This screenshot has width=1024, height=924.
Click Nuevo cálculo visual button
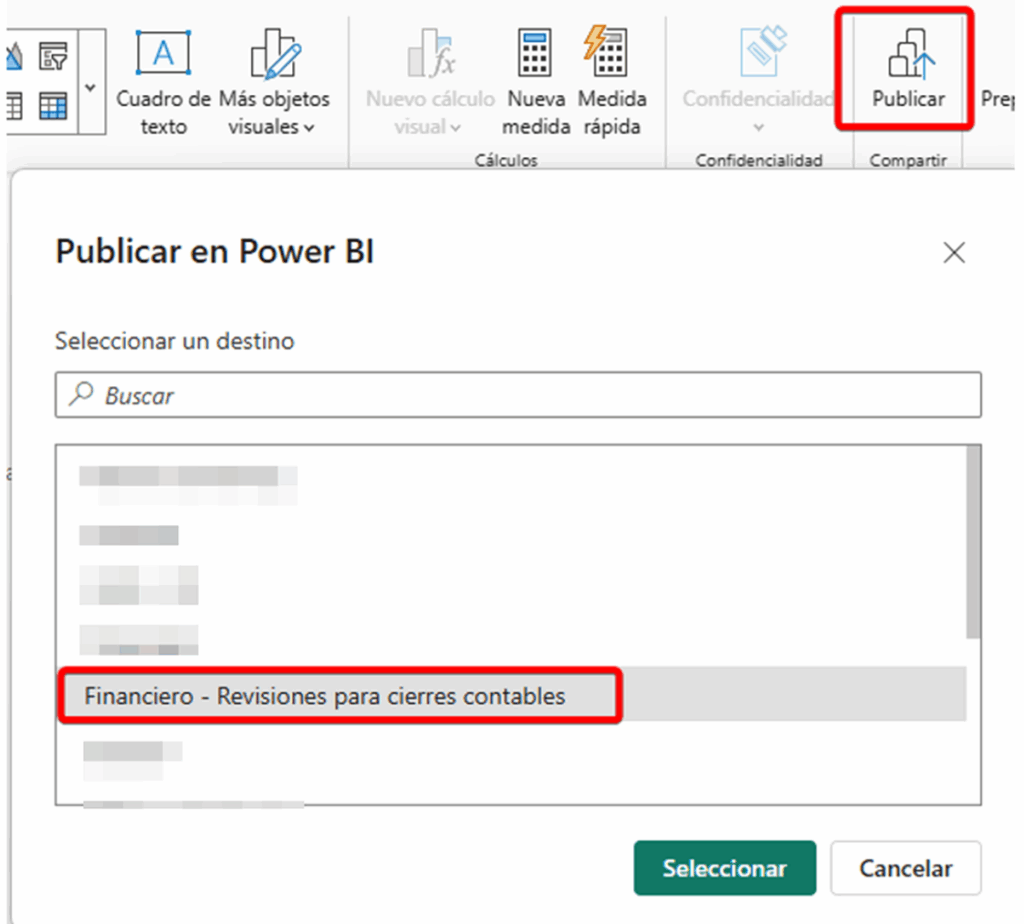pos(430,82)
